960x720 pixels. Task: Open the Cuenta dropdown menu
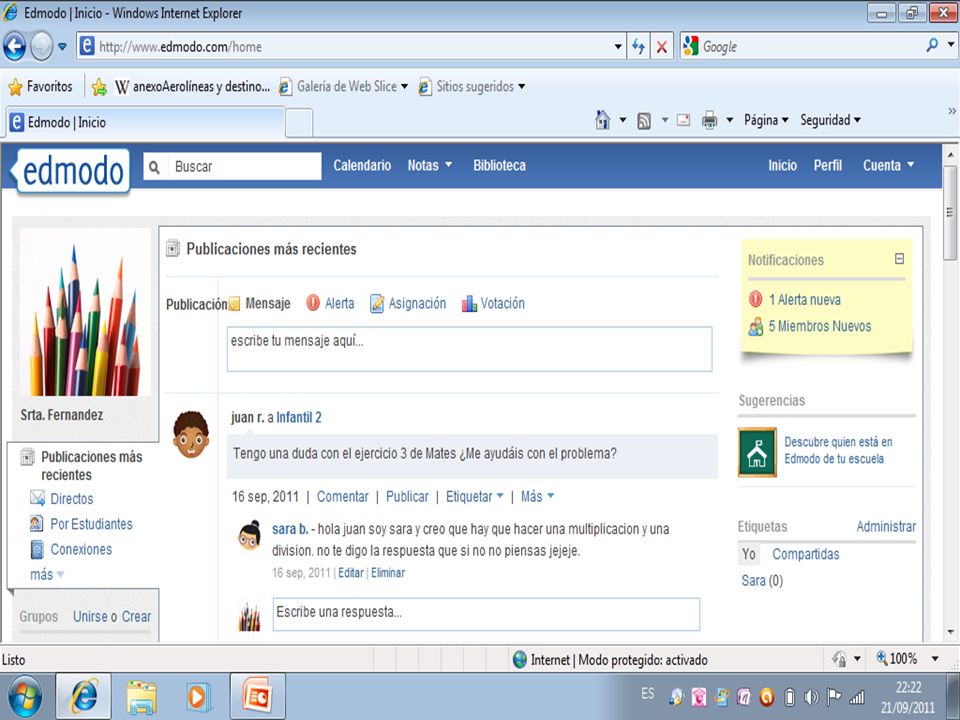coord(888,165)
